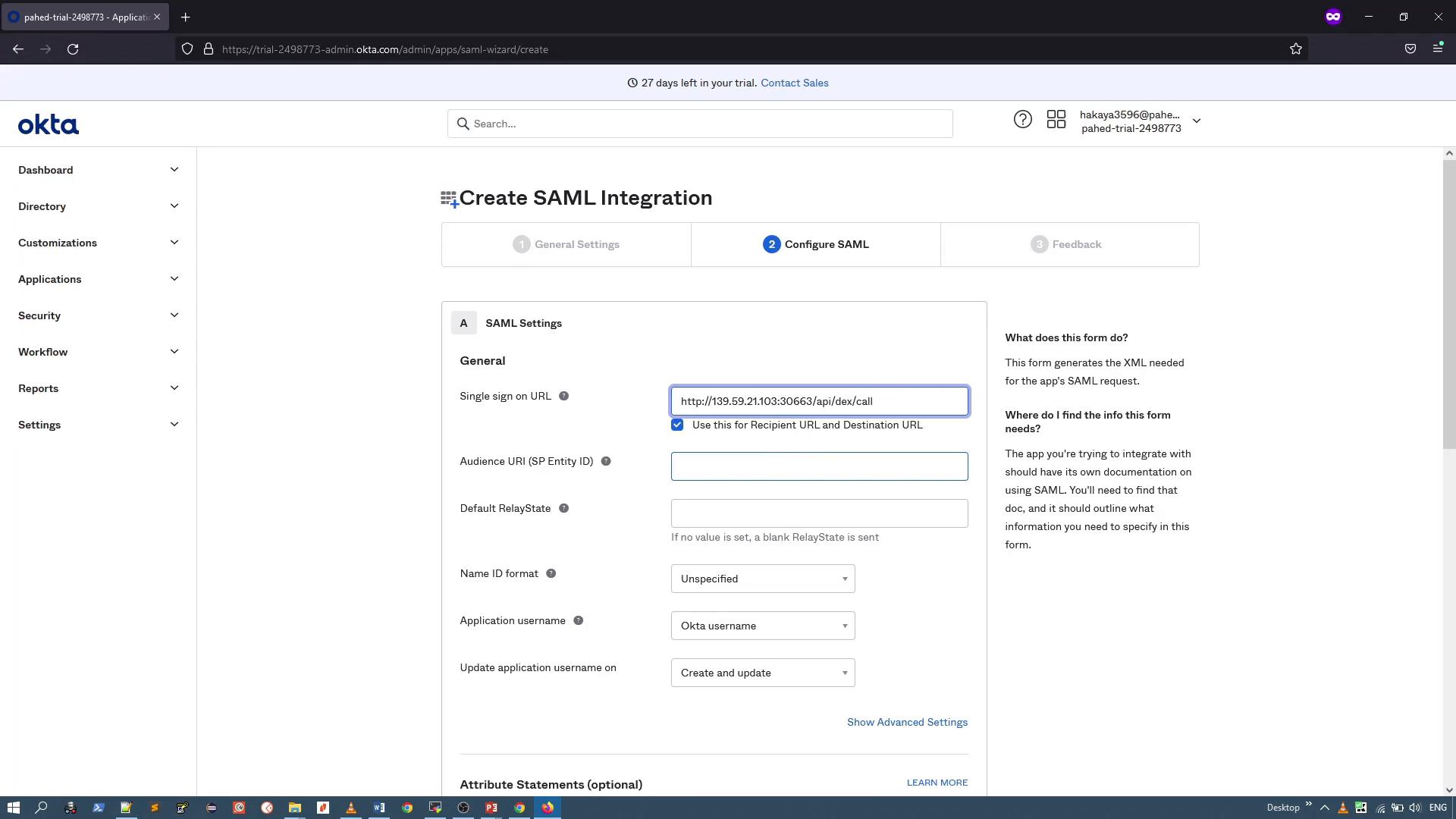Bookmark this page with the star icon
The width and height of the screenshot is (1456, 819).
click(x=1295, y=49)
